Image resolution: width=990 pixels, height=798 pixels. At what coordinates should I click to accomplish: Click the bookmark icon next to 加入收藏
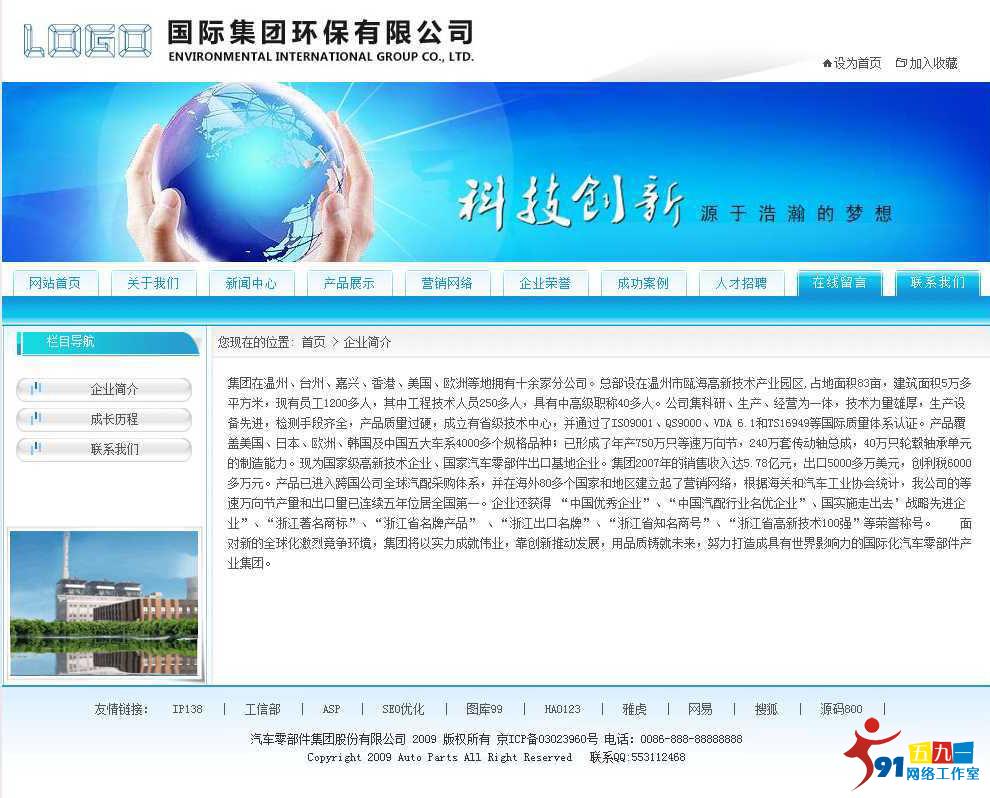click(x=902, y=62)
